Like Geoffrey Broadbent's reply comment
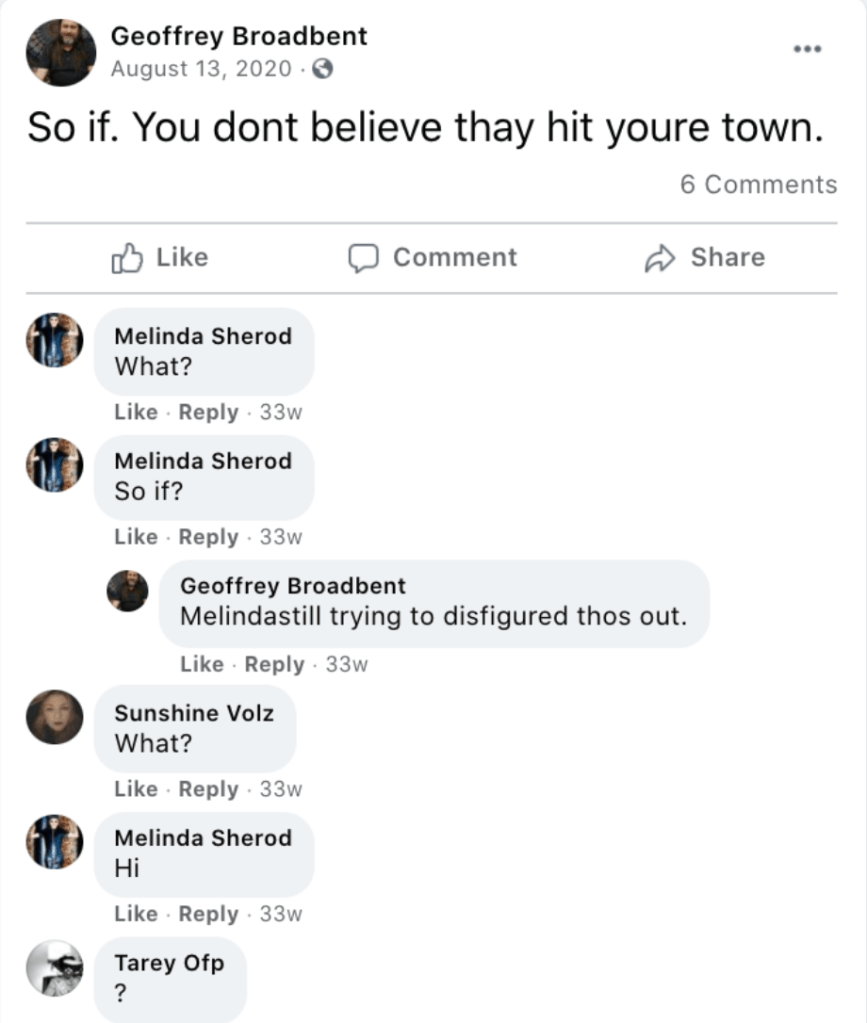 pos(202,664)
